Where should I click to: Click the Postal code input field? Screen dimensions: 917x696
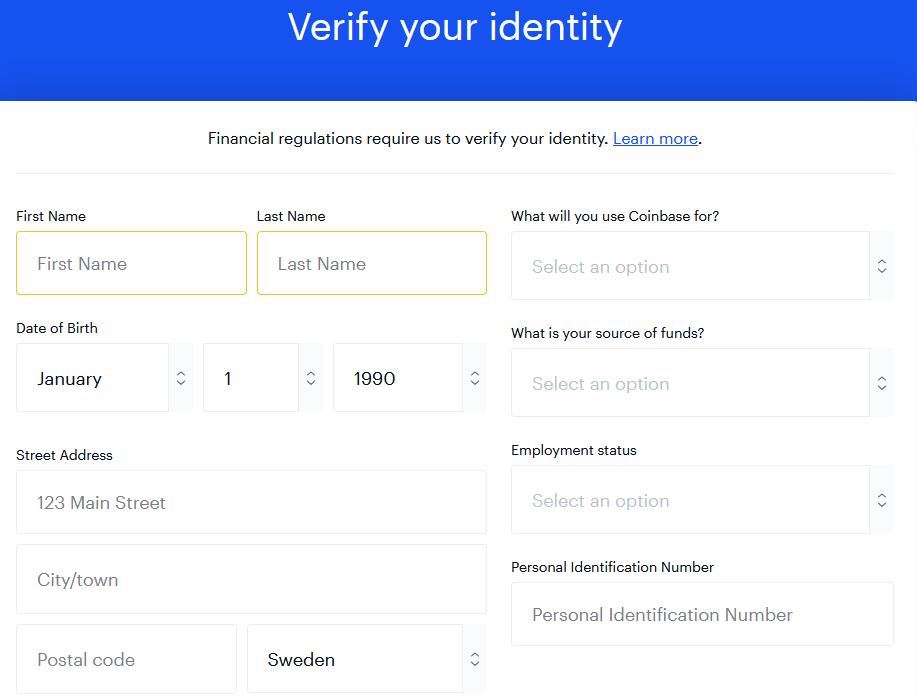126,660
